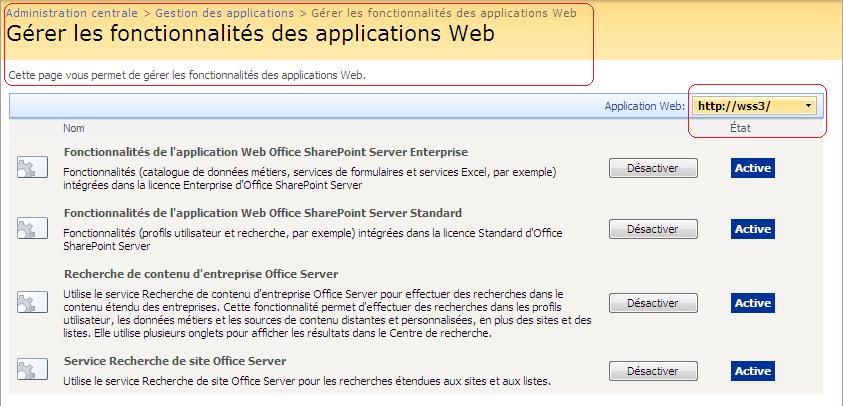Click the Nom column header
The height and width of the screenshot is (406, 843).
[x=73, y=129]
